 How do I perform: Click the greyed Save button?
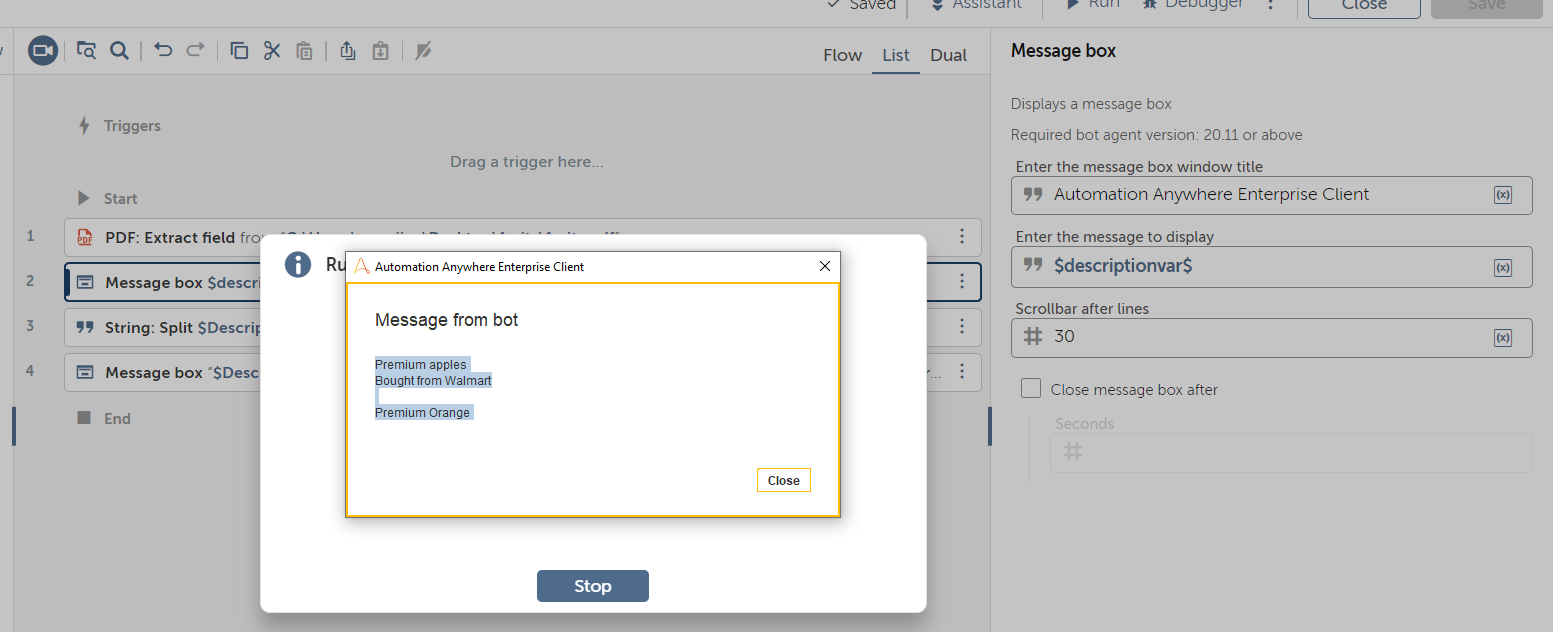[1486, 6]
